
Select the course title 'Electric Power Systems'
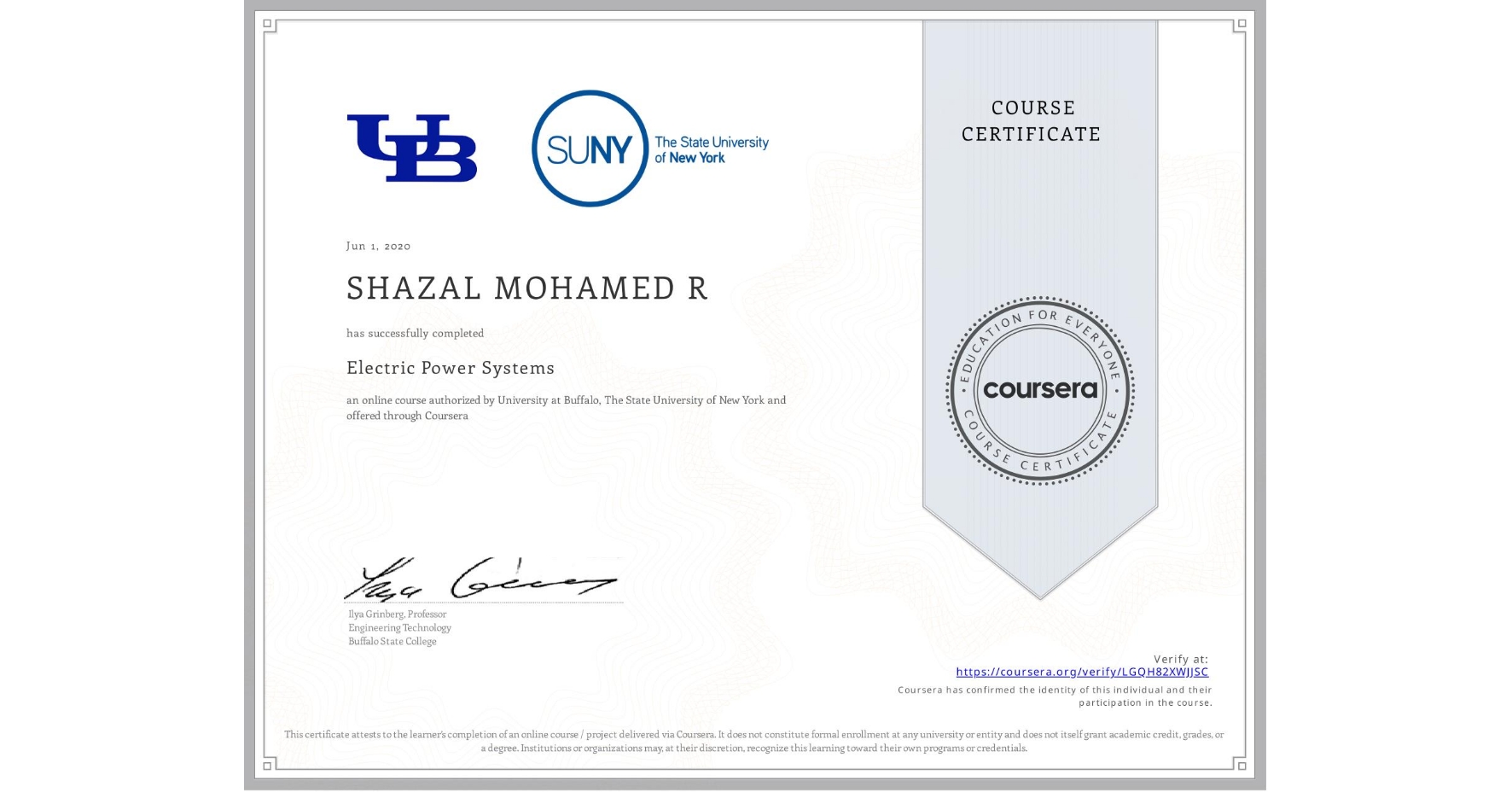point(450,368)
